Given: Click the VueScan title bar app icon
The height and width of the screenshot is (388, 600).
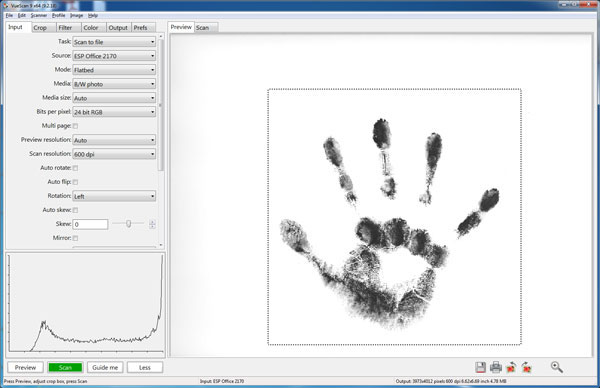Looking at the screenshot, I should (x=5, y=5).
